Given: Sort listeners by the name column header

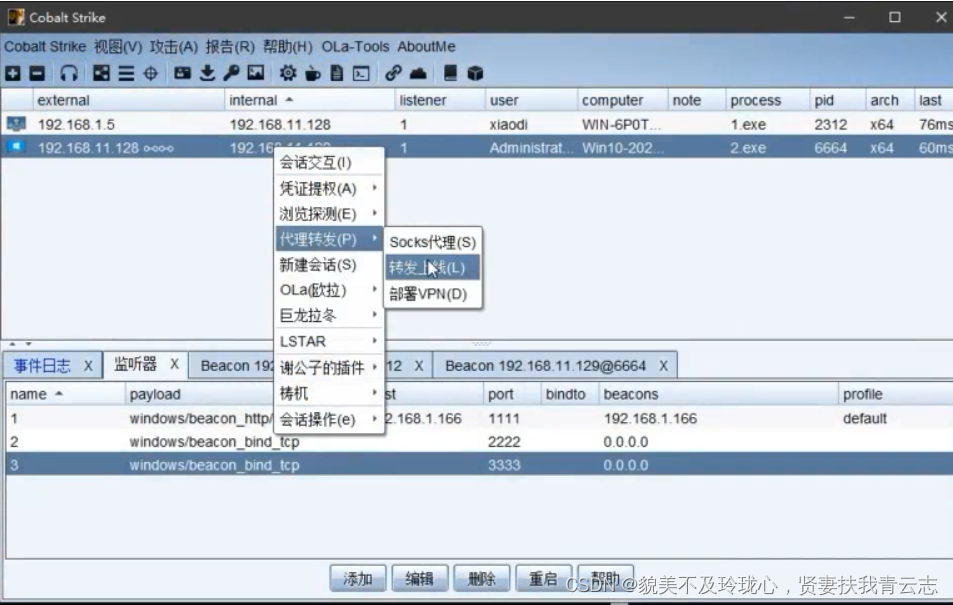Looking at the screenshot, I should [x=65, y=394].
